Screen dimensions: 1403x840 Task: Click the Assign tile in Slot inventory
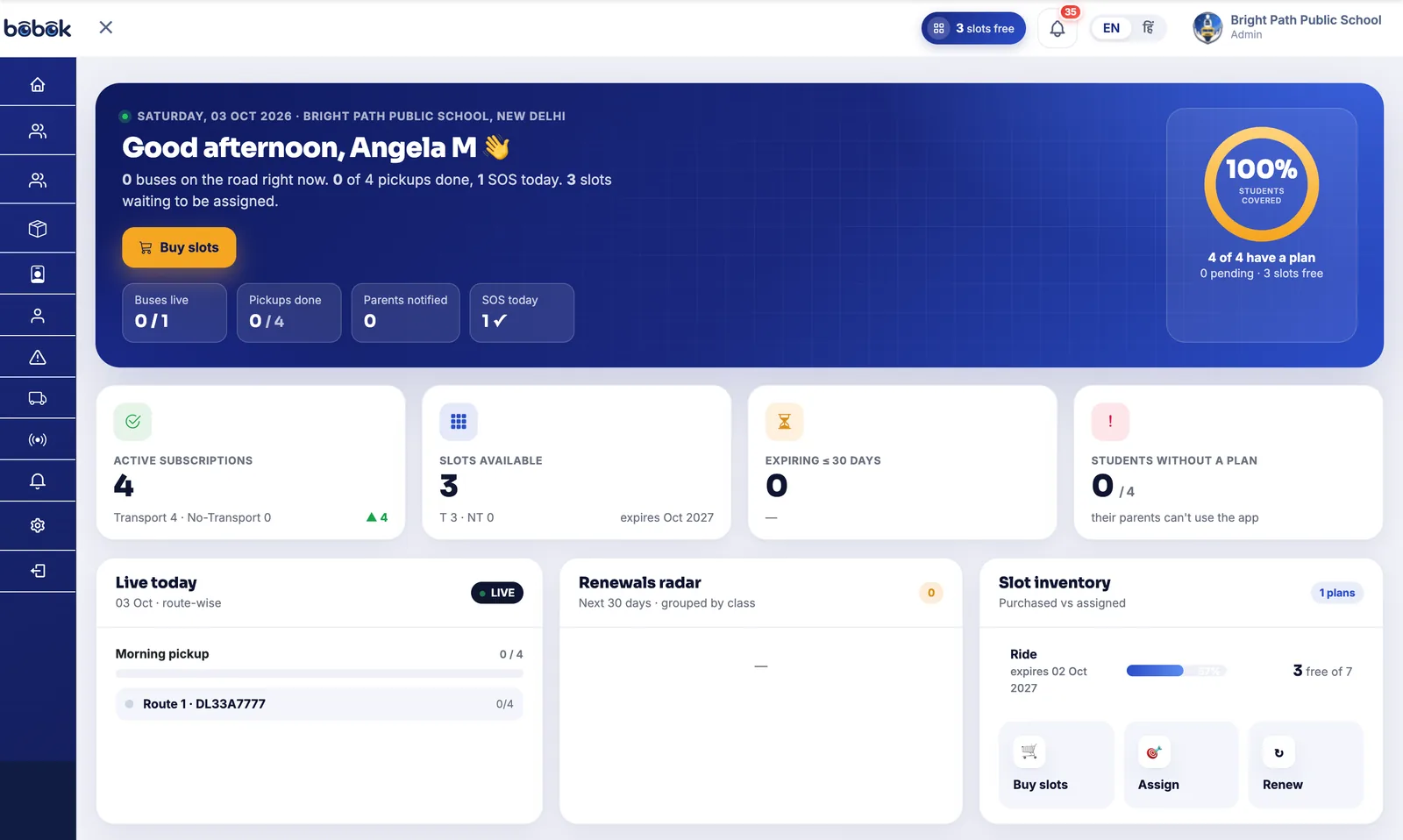[1181, 765]
